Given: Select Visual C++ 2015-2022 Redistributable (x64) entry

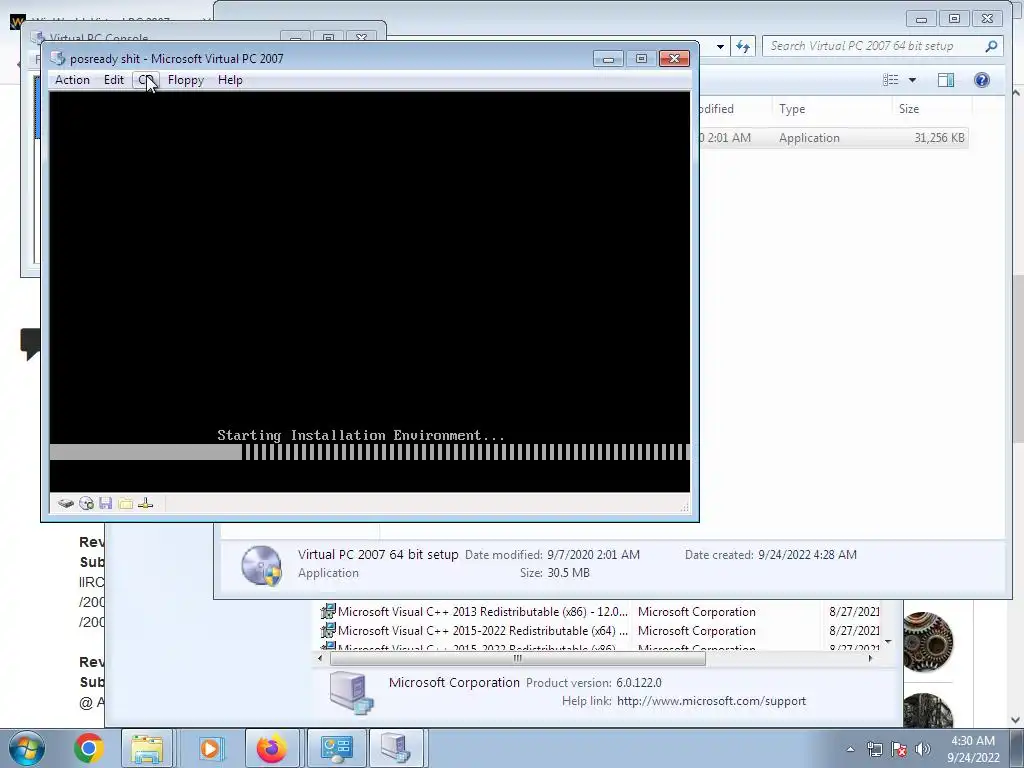Looking at the screenshot, I should 483,631.
